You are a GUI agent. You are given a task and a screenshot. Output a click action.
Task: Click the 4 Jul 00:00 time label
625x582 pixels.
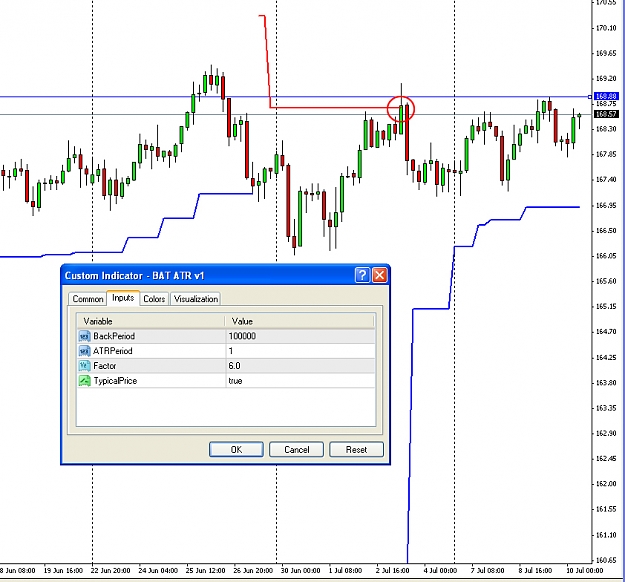(440, 570)
